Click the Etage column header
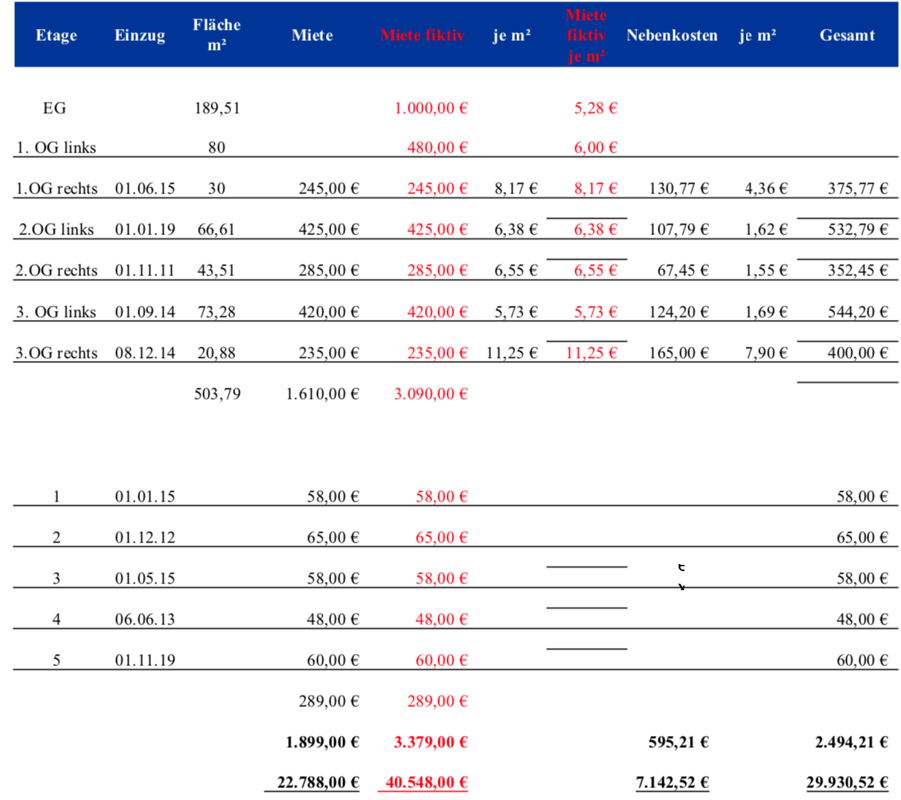This screenshot has width=901, height=800. 56,35
